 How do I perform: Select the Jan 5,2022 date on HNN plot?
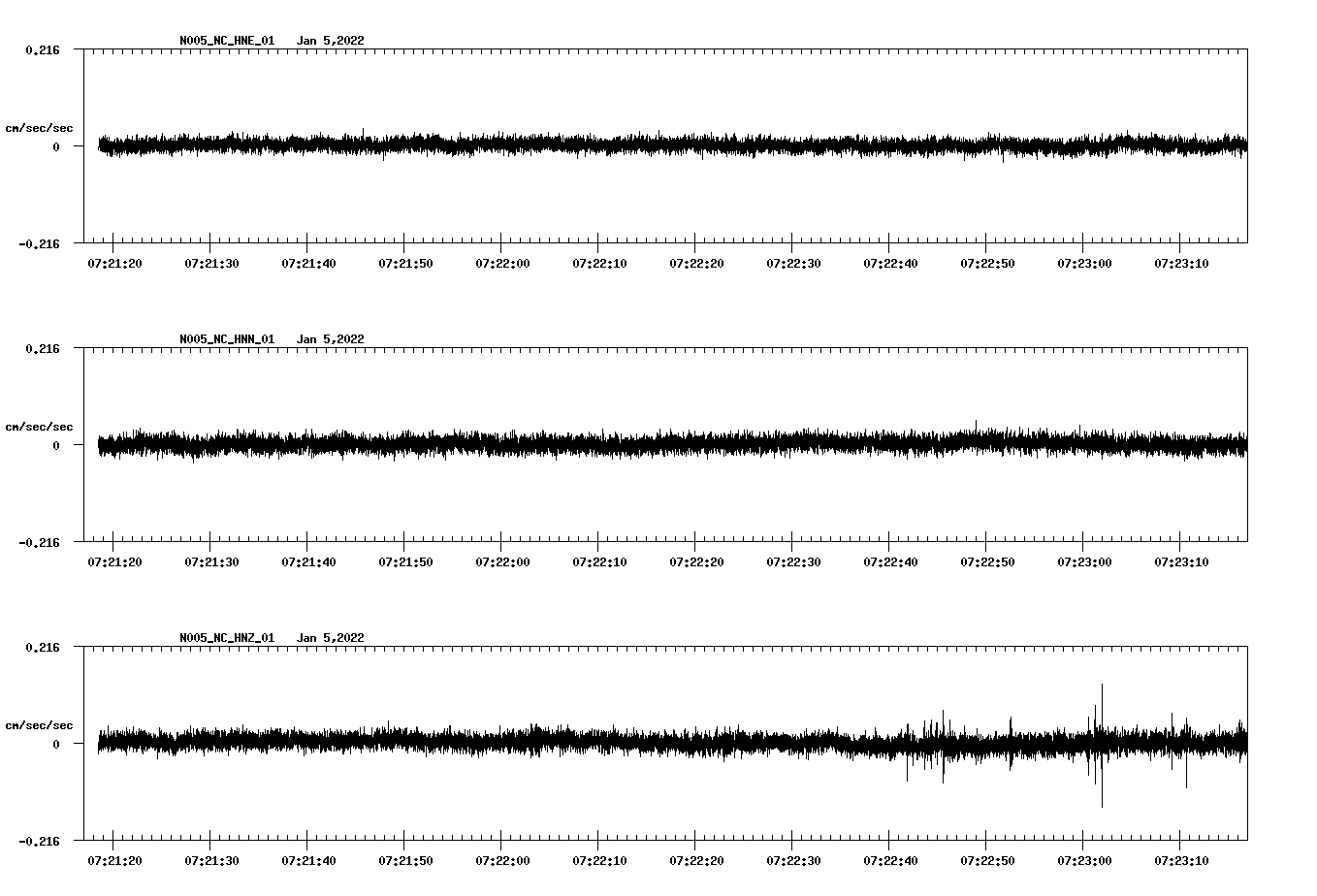331,339
